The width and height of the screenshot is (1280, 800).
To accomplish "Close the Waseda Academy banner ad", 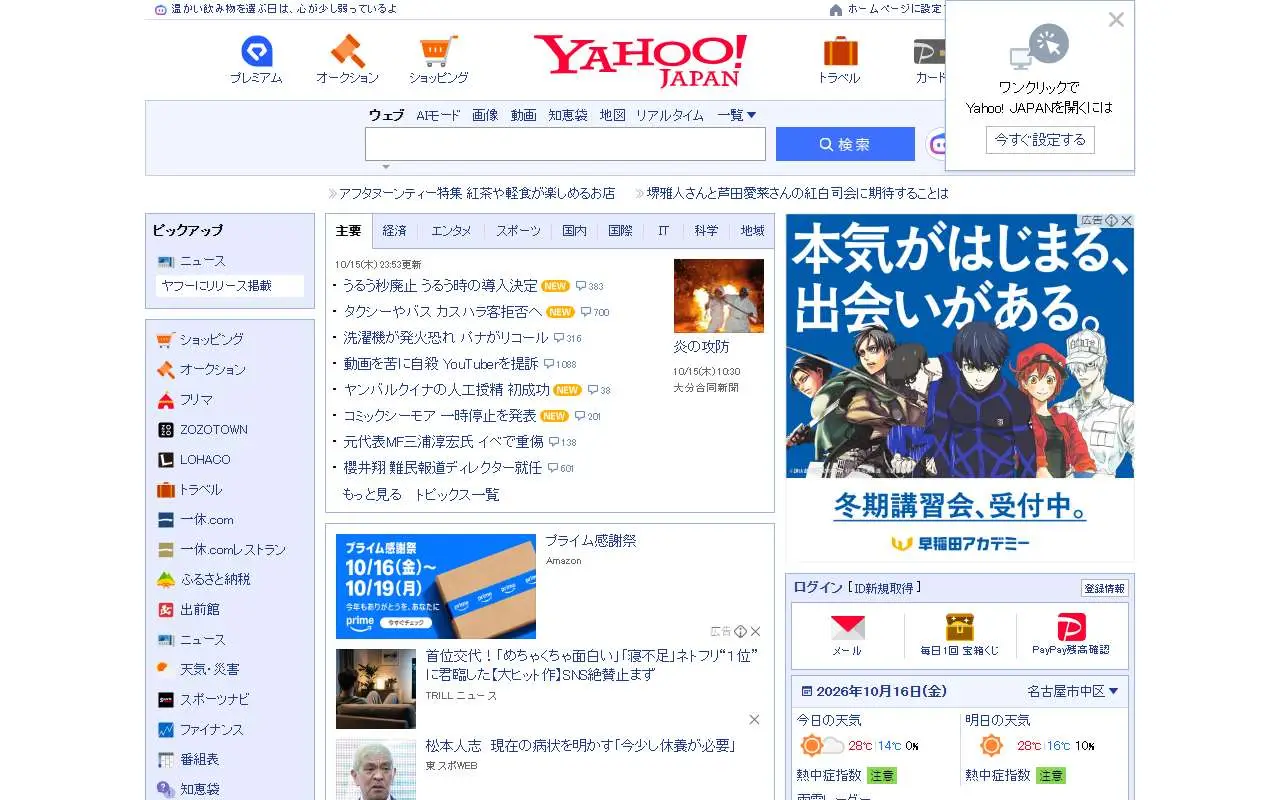I will pos(1126,220).
